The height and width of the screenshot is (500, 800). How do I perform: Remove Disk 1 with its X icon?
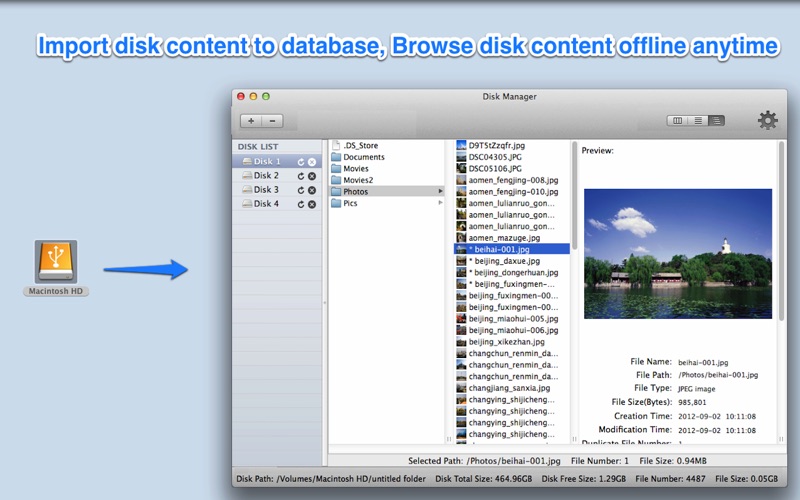click(x=312, y=162)
